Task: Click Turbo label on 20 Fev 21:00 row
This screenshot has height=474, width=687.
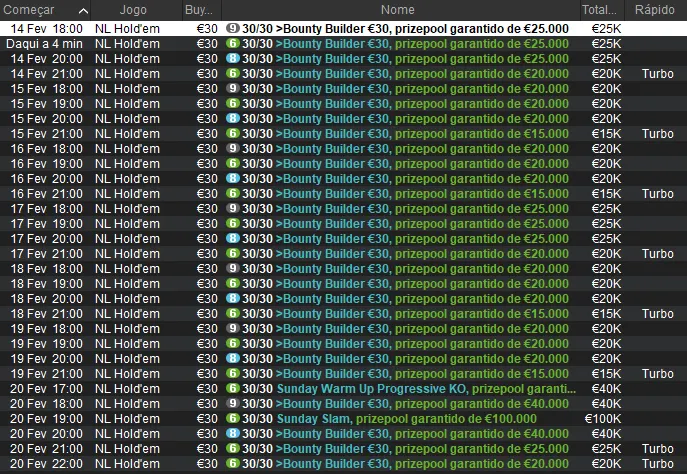Action: [658, 449]
